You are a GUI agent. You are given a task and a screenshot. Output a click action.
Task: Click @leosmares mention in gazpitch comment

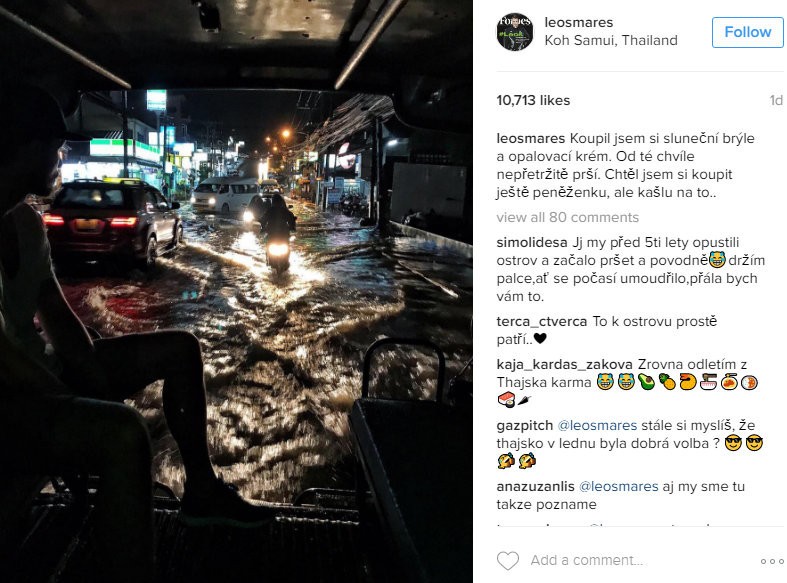(x=597, y=425)
